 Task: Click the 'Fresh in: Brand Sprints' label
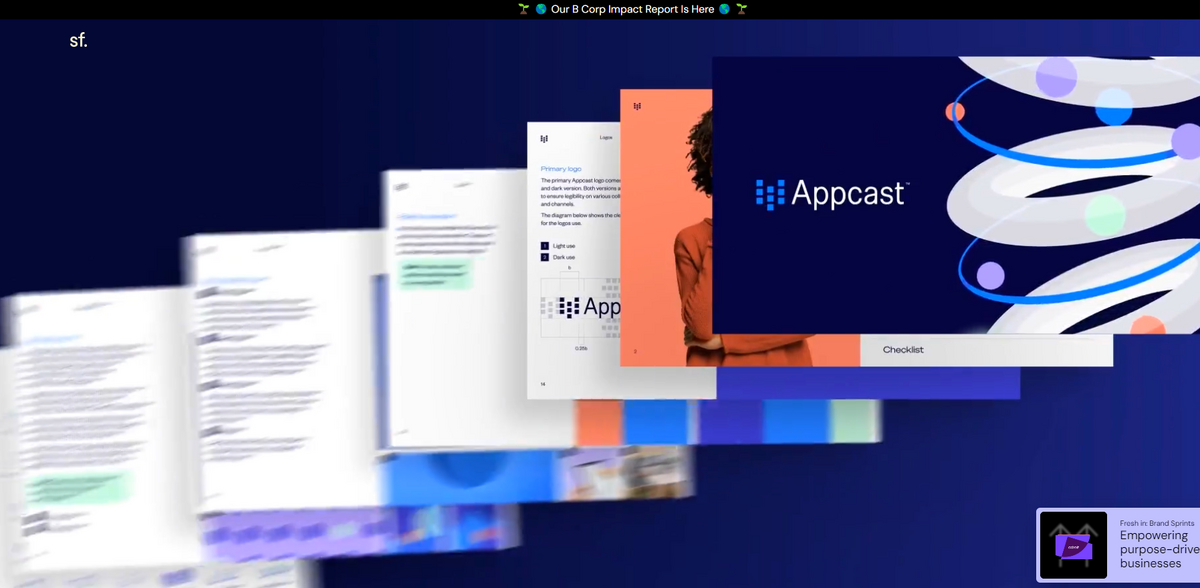[1159, 523]
